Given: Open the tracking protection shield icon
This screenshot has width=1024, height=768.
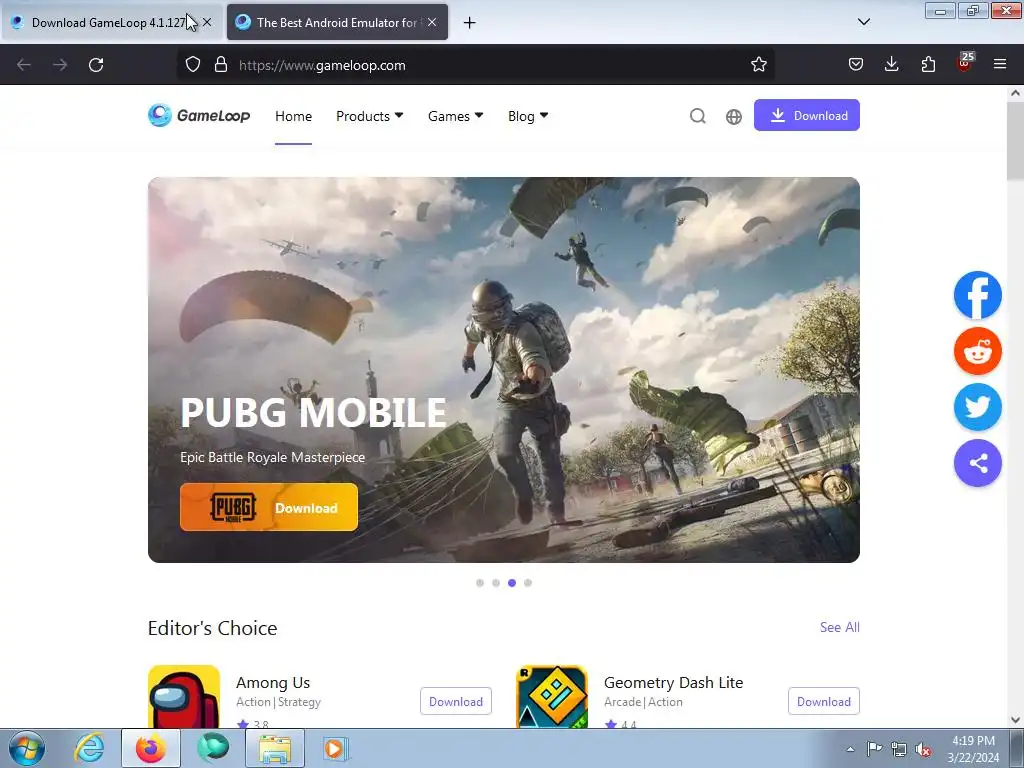Looking at the screenshot, I should tap(193, 65).
